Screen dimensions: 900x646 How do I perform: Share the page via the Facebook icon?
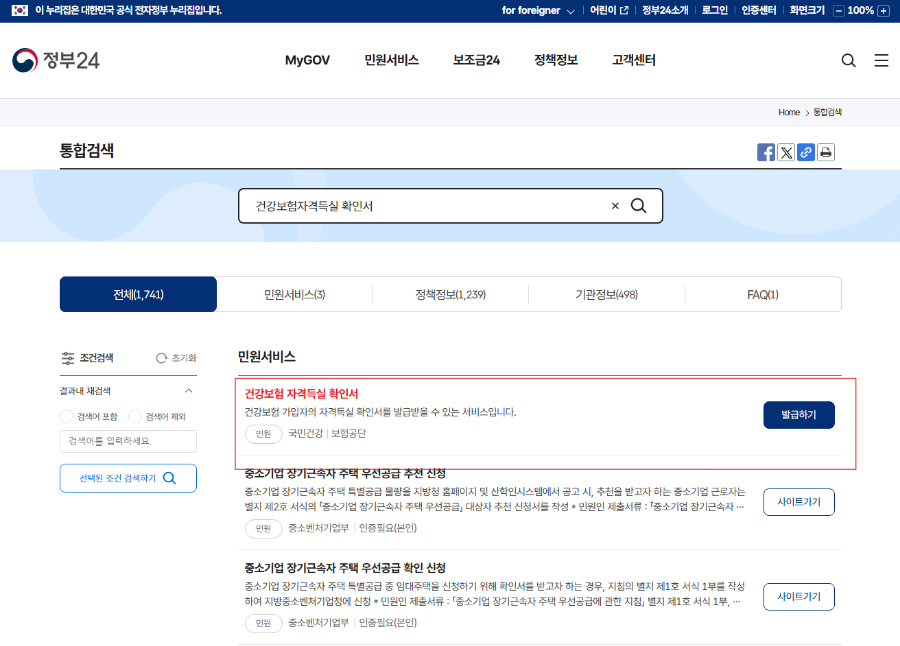tap(766, 152)
